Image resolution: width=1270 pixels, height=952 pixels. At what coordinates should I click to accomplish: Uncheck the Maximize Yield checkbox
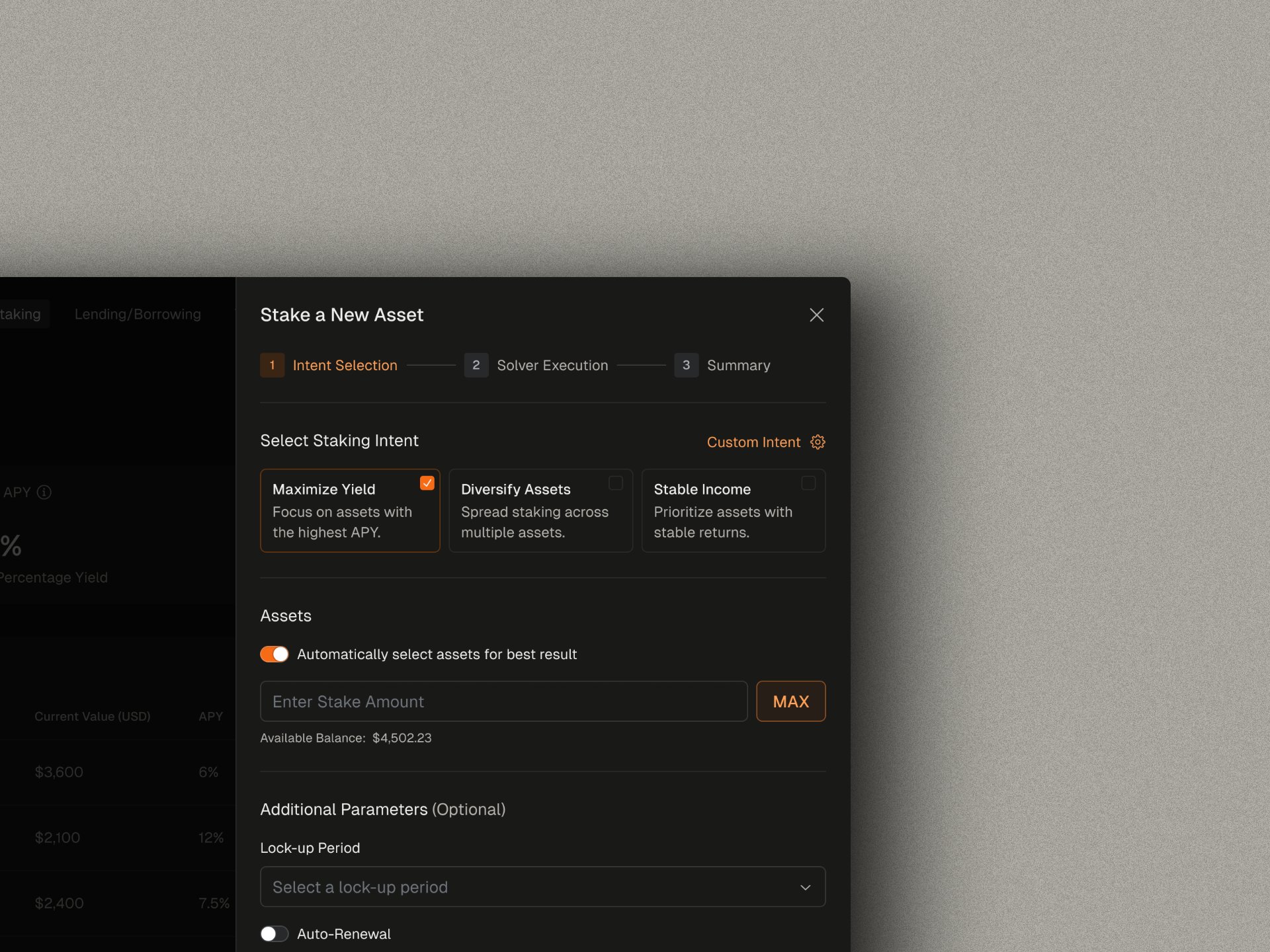point(427,483)
